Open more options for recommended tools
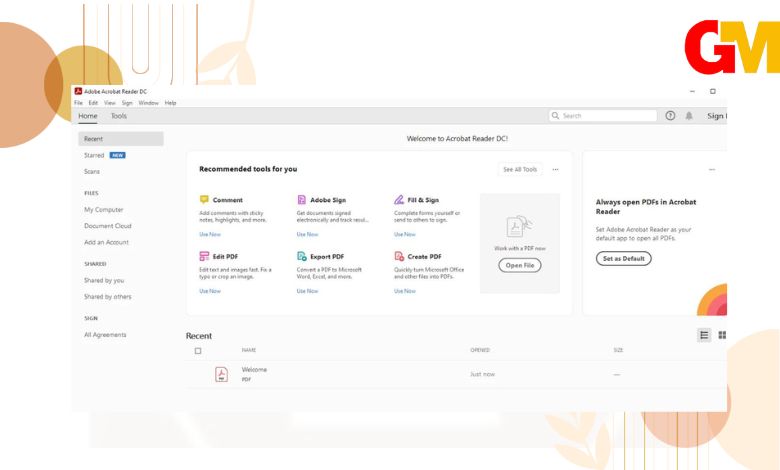The width and height of the screenshot is (780, 470). (x=555, y=170)
